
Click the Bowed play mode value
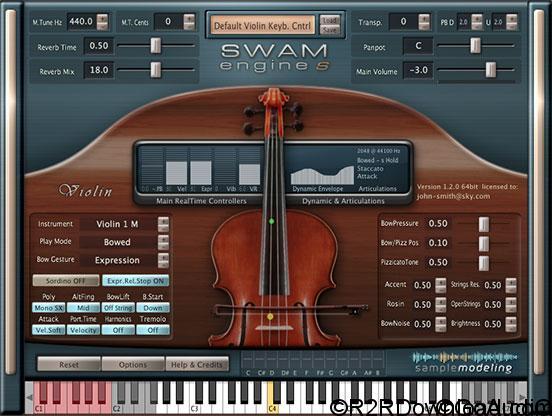pos(117,242)
